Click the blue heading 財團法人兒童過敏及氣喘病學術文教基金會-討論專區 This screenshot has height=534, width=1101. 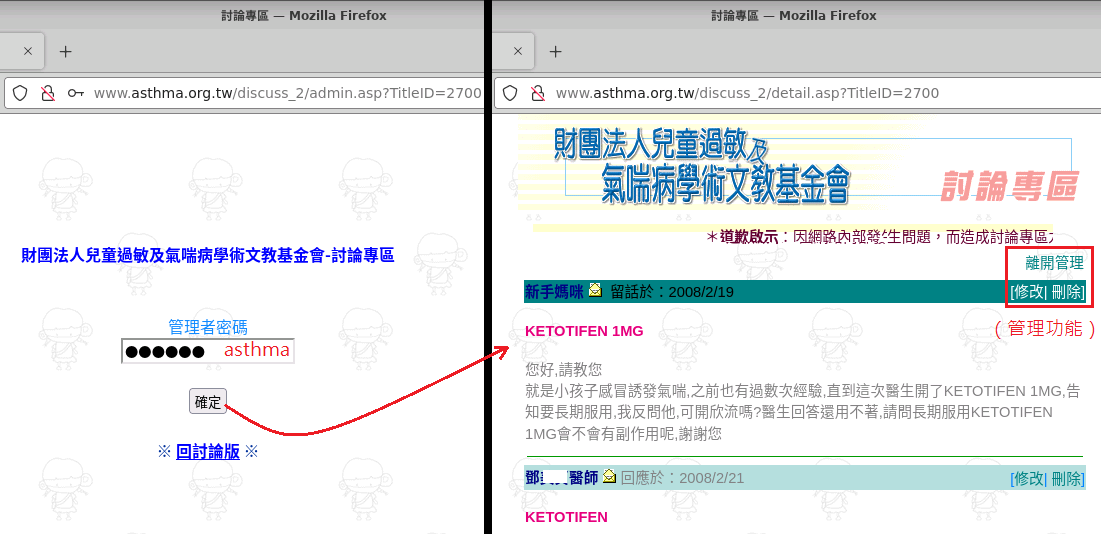click(x=208, y=255)
